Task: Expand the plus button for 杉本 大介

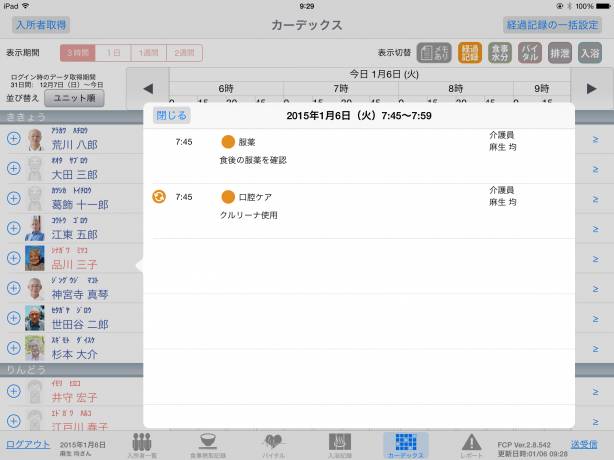Action: pyautogui.click(x=13, y=348)
